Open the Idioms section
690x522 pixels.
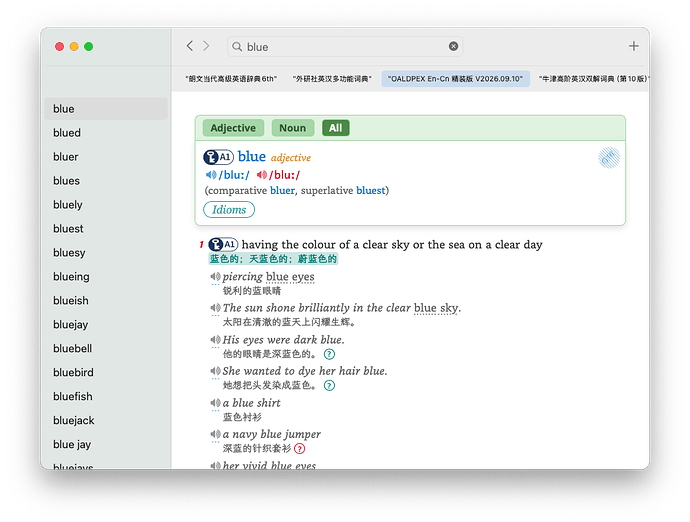(x=229, y=210)
